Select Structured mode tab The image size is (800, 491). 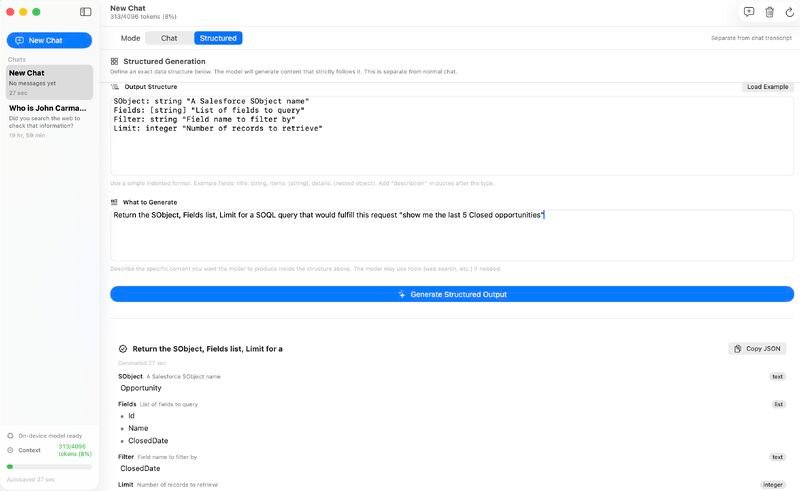(218, 38)
